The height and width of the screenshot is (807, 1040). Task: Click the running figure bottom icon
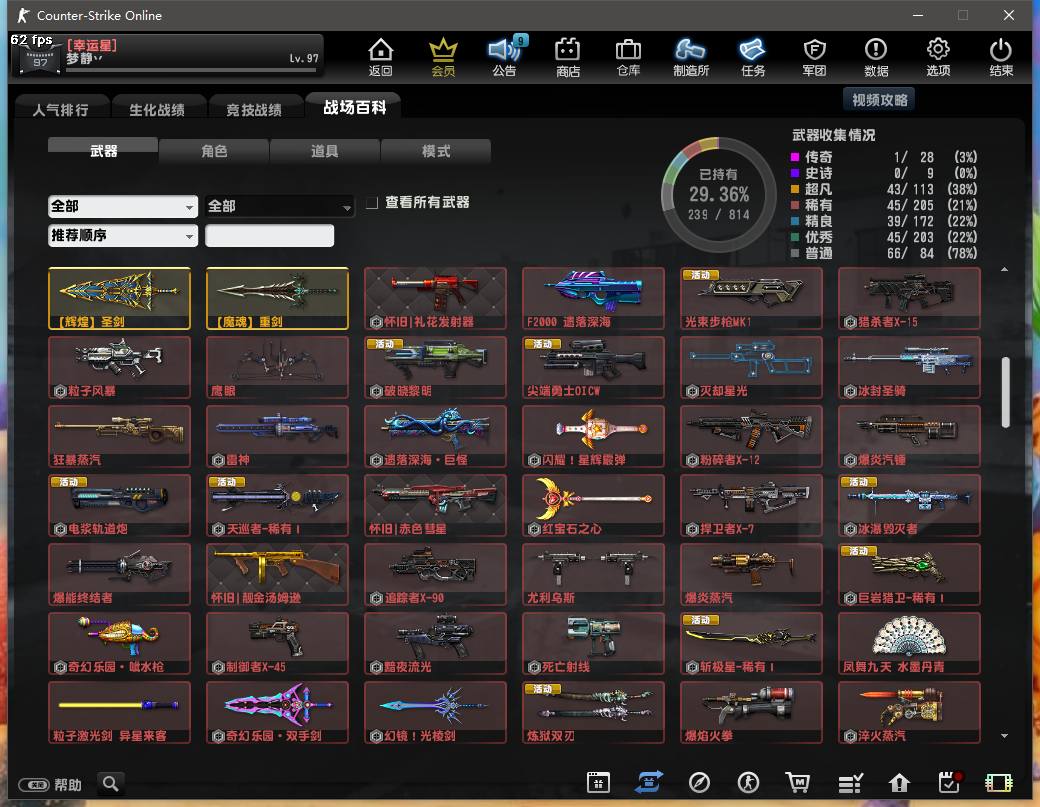749,782
